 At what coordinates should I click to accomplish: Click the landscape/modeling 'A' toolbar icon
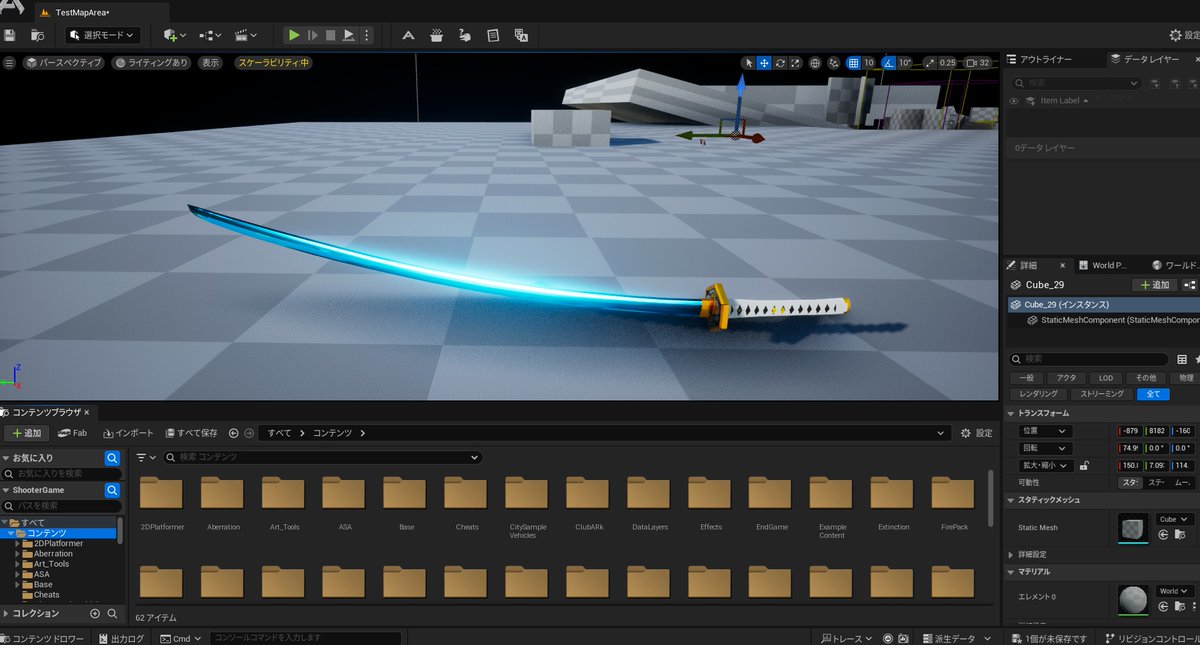408,35
